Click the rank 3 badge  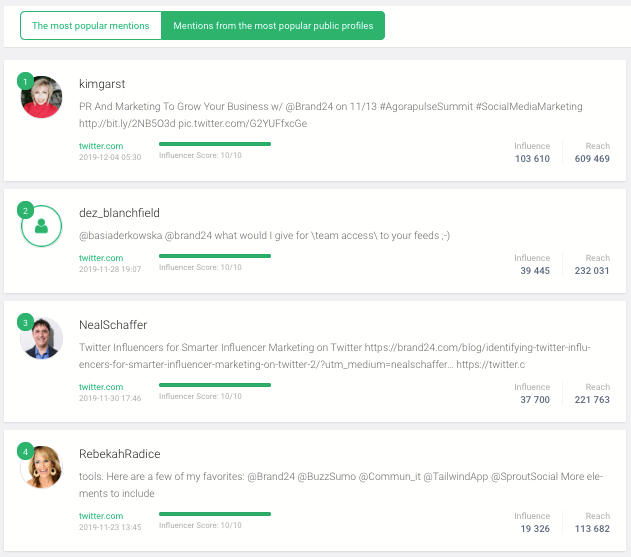25,322
